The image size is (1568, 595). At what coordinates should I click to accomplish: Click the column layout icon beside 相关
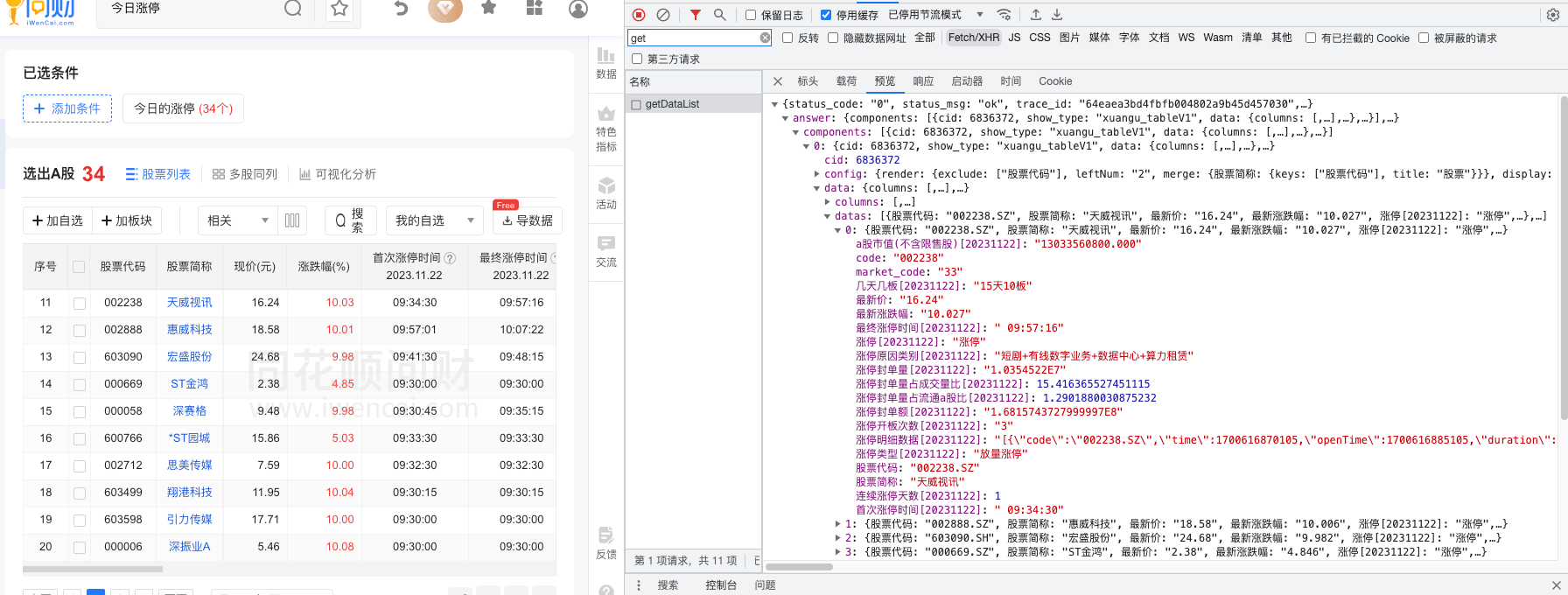(x=292, y=220)
